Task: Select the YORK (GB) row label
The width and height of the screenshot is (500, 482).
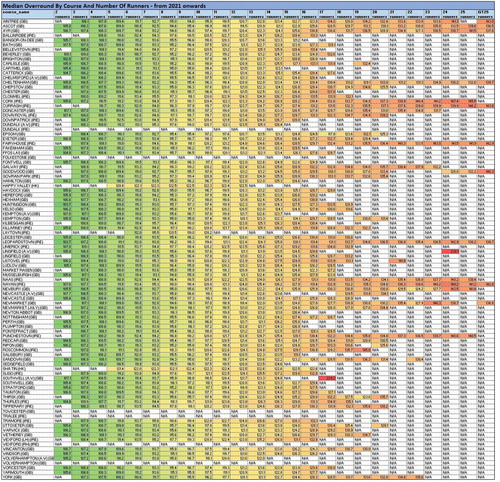Action: (11, 477)
